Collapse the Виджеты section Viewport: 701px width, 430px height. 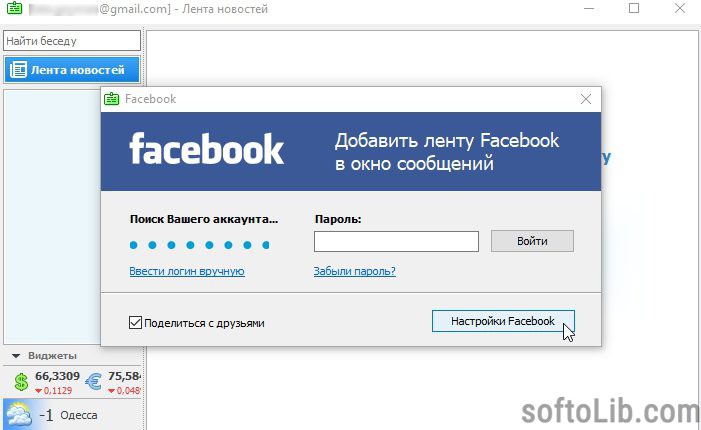16,356
